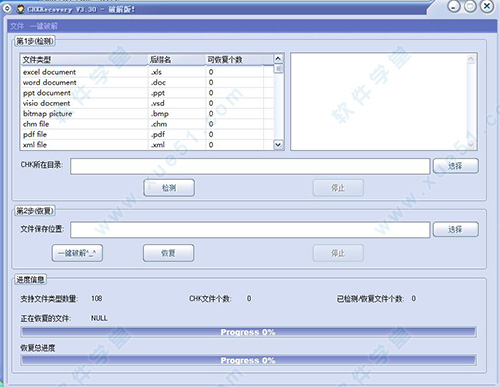The width and height of the screenshot is (500, 387).
Task: Select the 'xml file' row
Action: click(147, 145)
